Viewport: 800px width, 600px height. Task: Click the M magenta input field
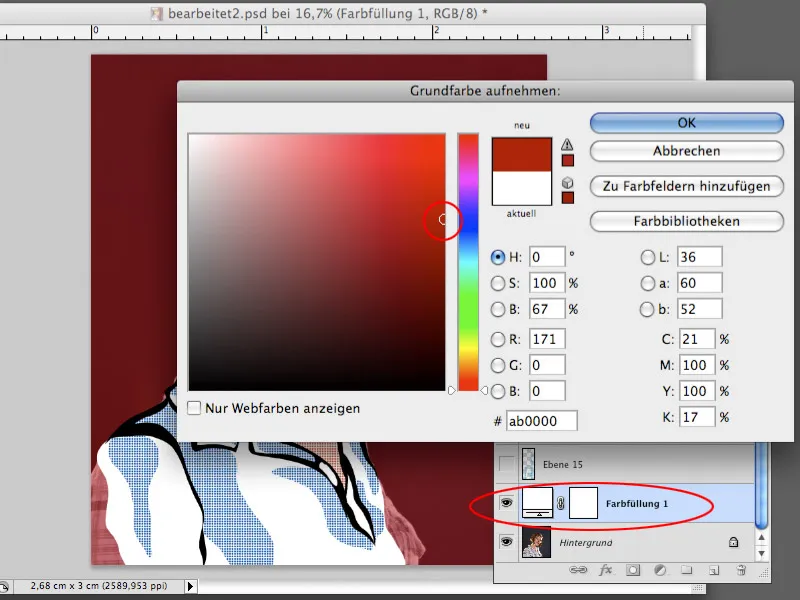coord(697,365)
